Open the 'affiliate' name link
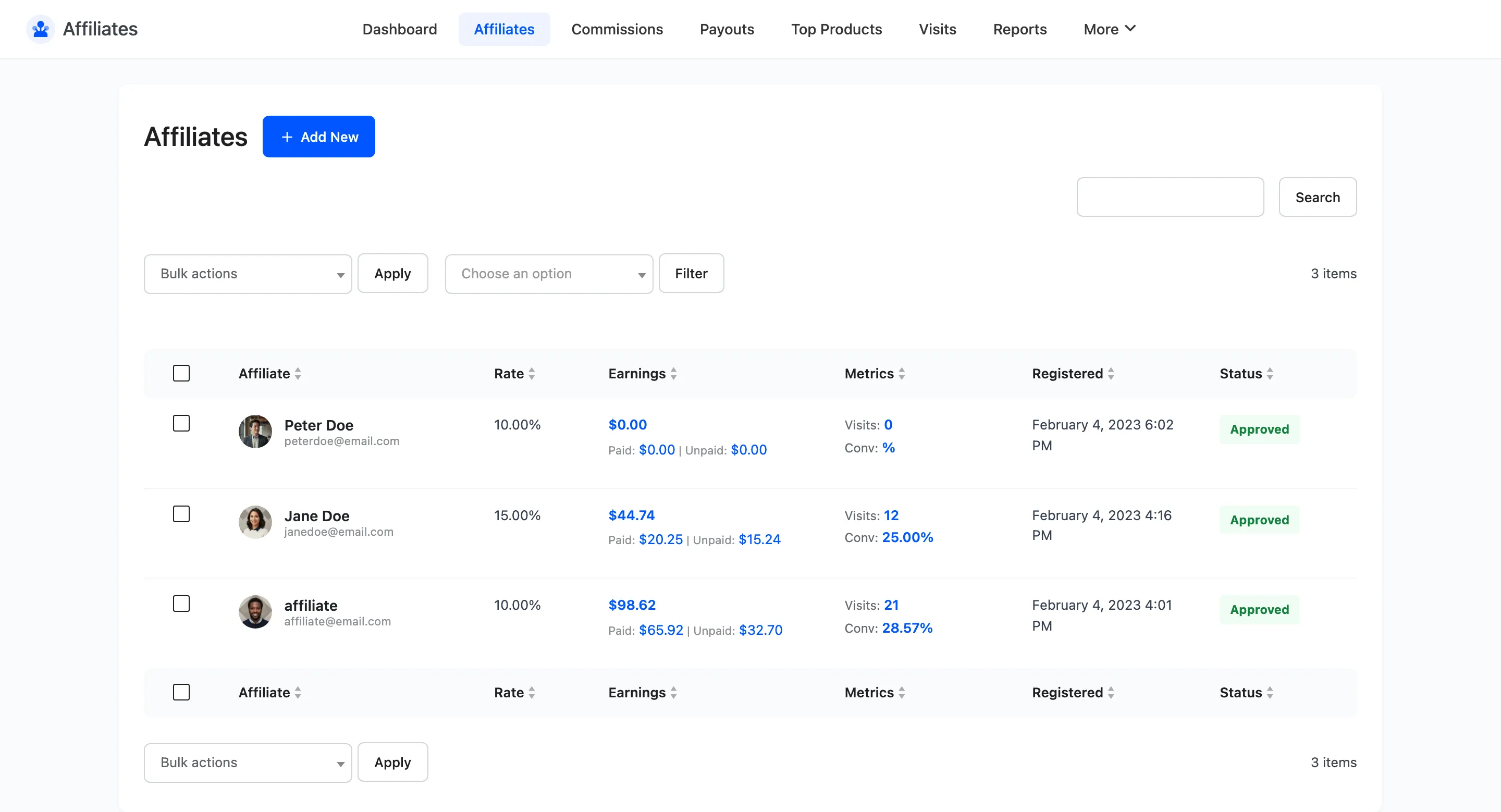This screenshot has width=1501, height=812. click(x=311, y=606)
